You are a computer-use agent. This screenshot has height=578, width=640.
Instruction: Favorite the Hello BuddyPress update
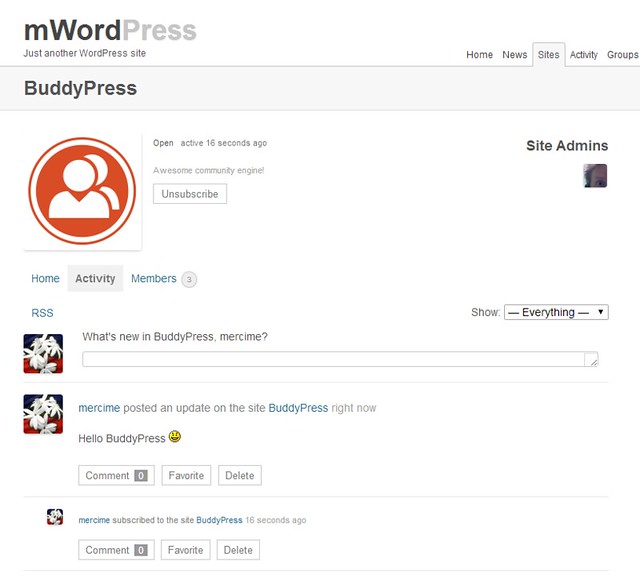(186, 476)
